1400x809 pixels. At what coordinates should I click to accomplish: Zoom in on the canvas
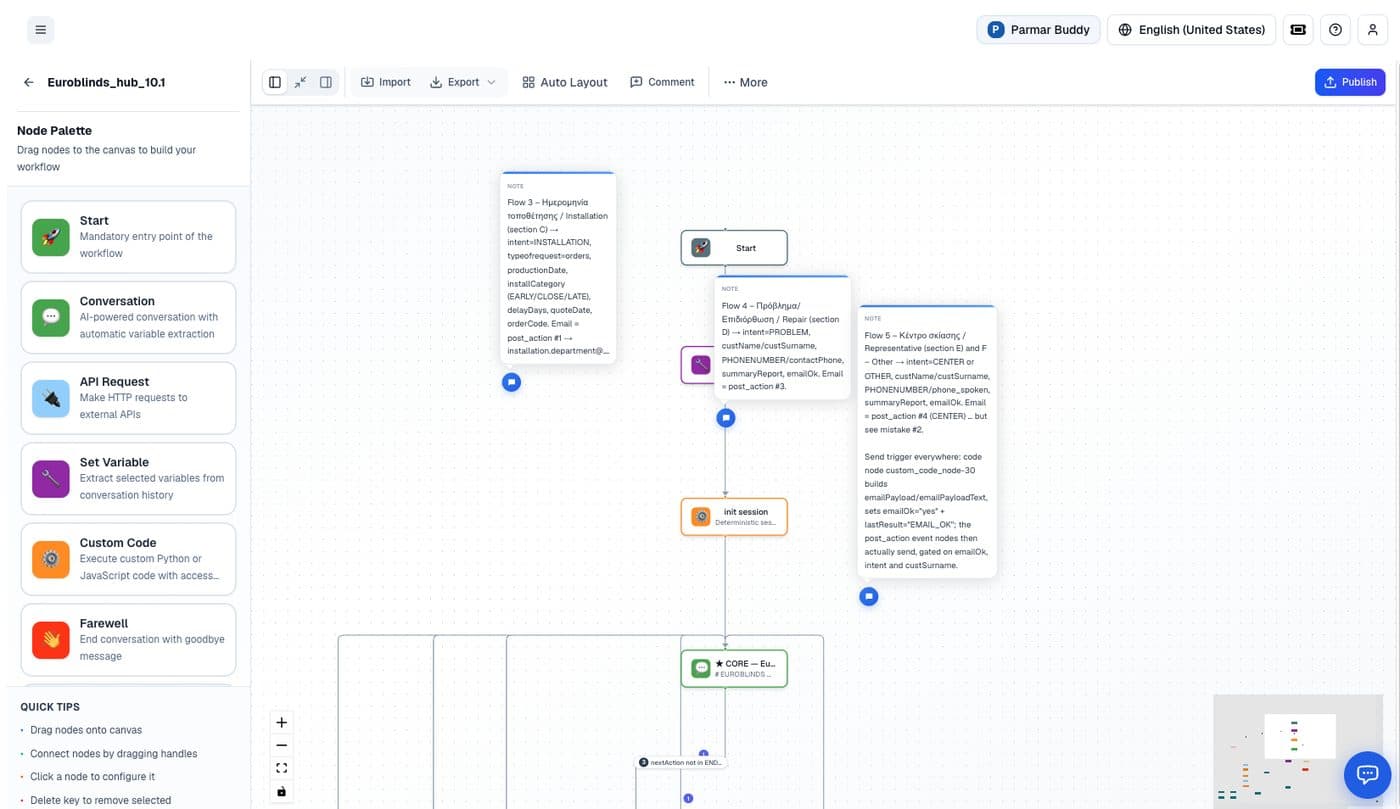point(281,722)
